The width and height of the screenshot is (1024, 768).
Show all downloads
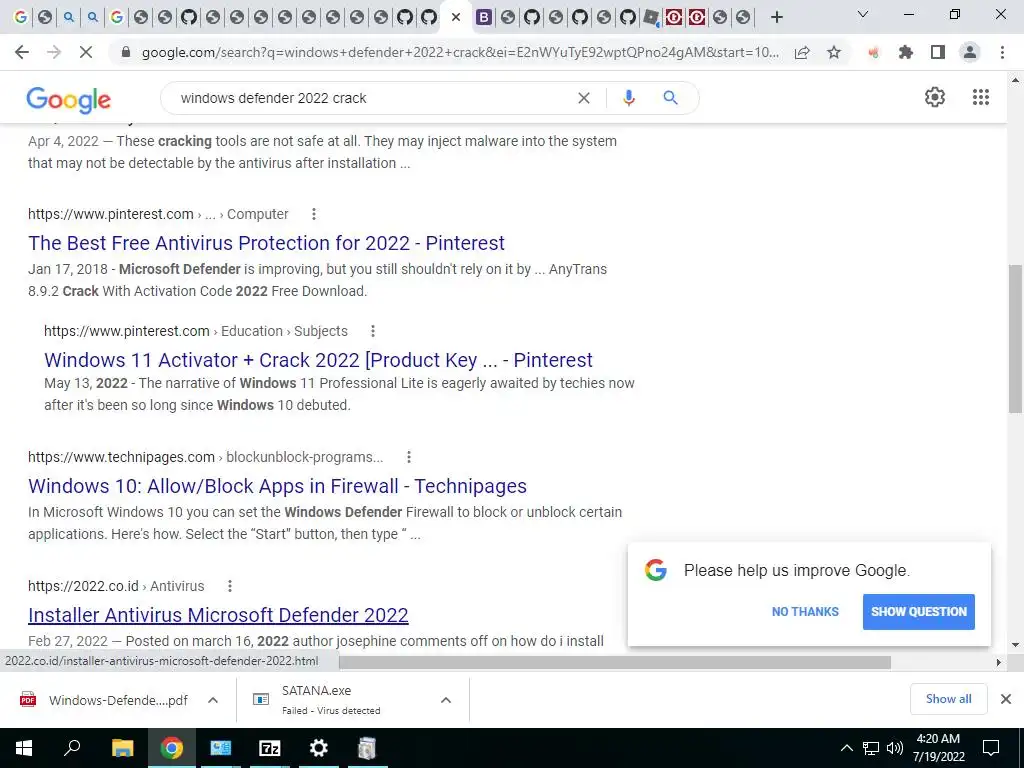(948, 699)
